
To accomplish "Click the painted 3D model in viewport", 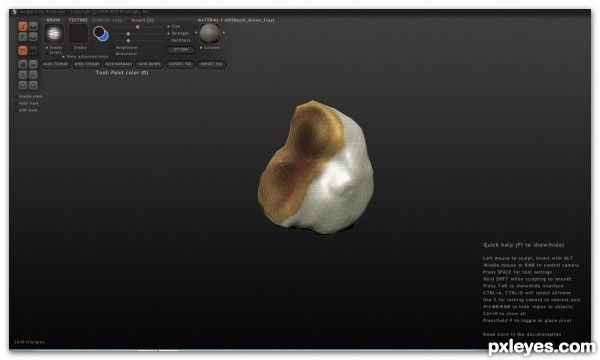I will [x=316, y=168].
